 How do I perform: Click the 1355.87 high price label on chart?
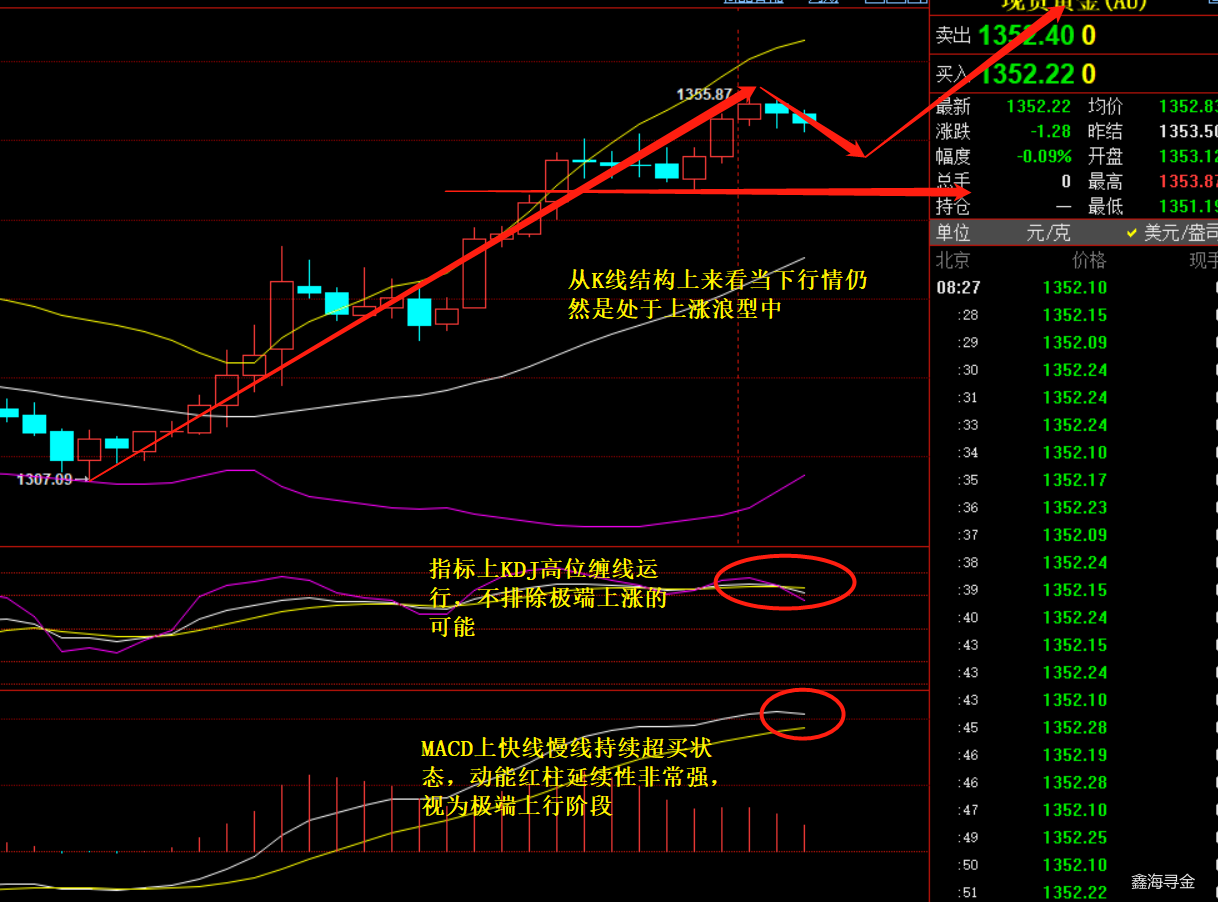(704, 95)
